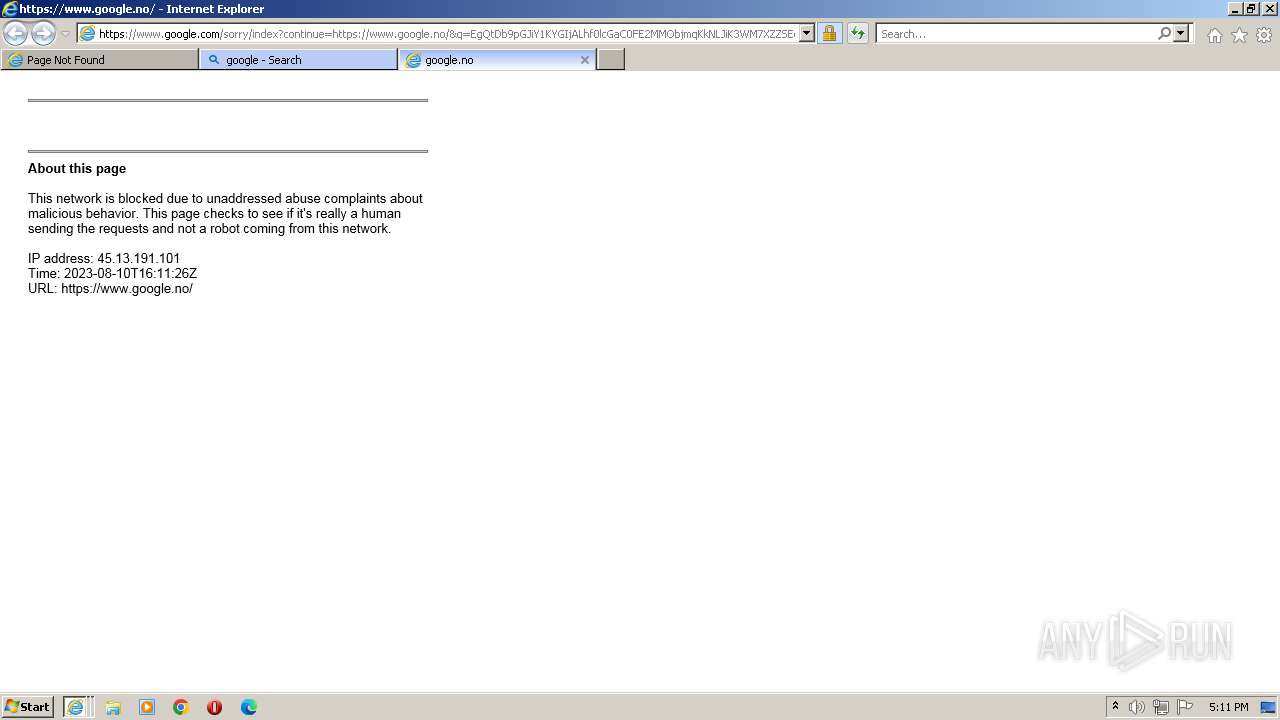
Task: Open the volume speaker tray icon
Action: [1137, 707]
